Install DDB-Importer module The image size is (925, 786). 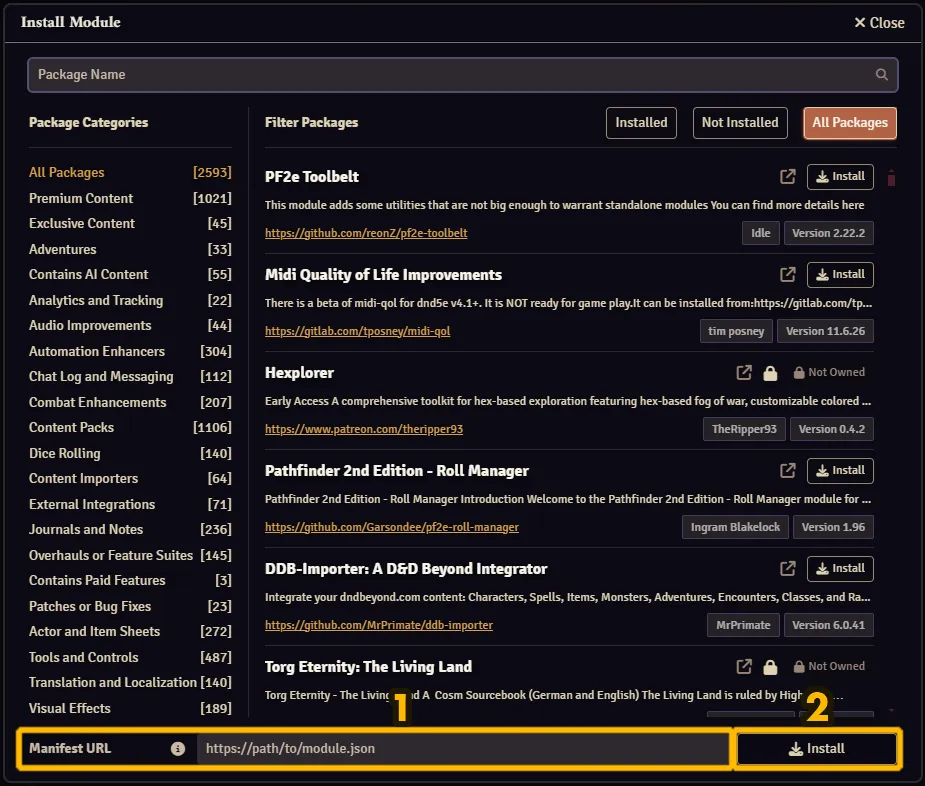(840, 568)
